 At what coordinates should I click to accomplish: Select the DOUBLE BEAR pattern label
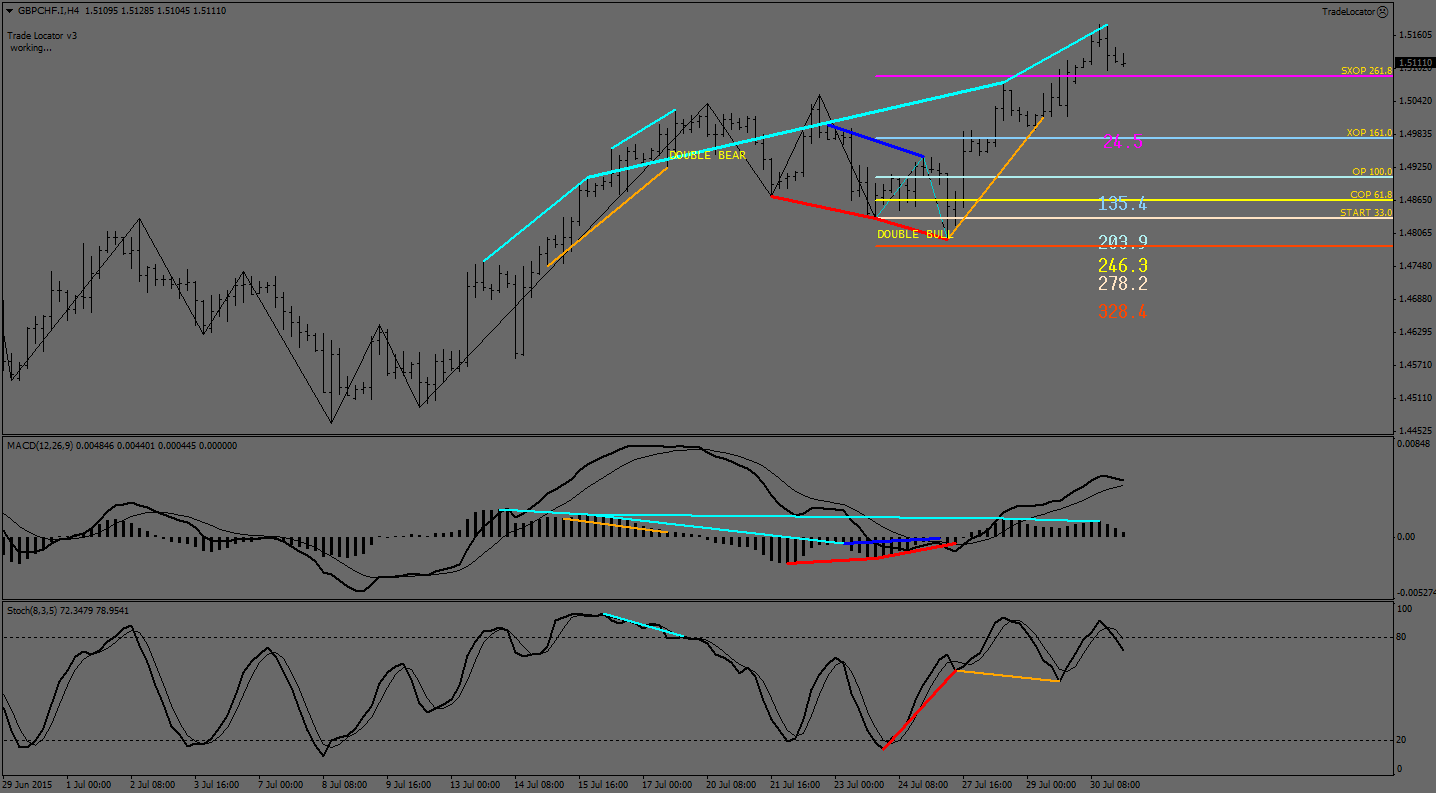coord(707,156)
